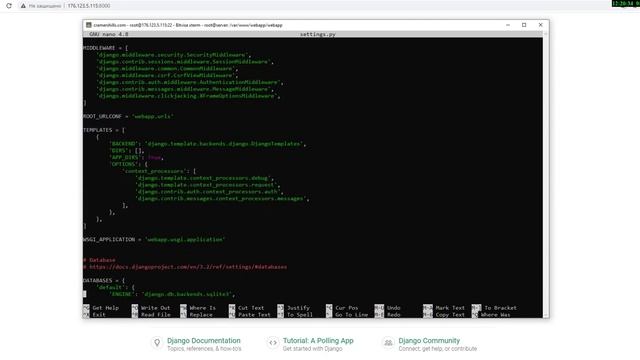Click the XFrameOptionsMiddleware line

pos(188,96)
